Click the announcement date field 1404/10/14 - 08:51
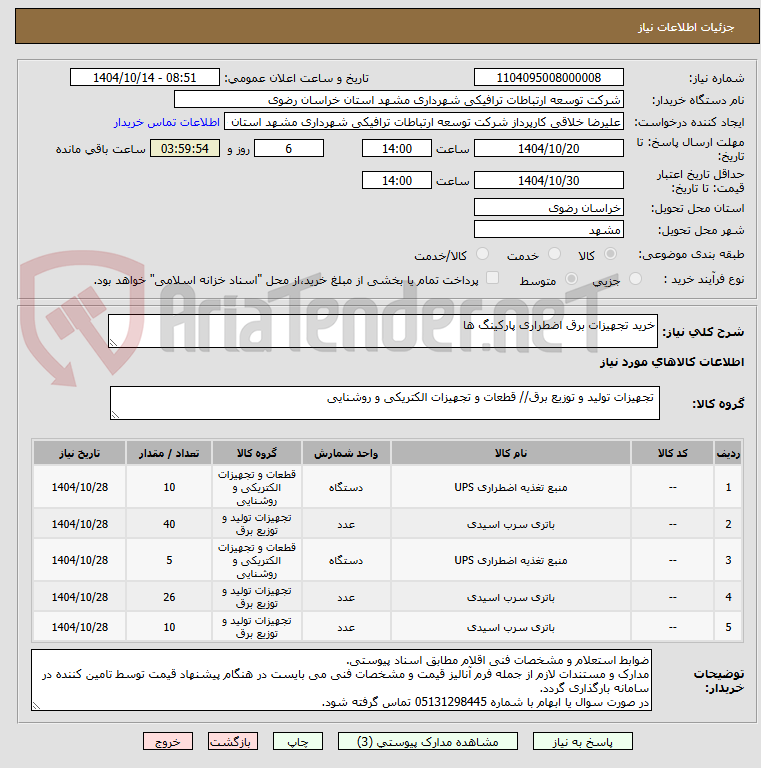Image resolution: width=761 pixels, height=768 pixels. [x=144, y=77]
